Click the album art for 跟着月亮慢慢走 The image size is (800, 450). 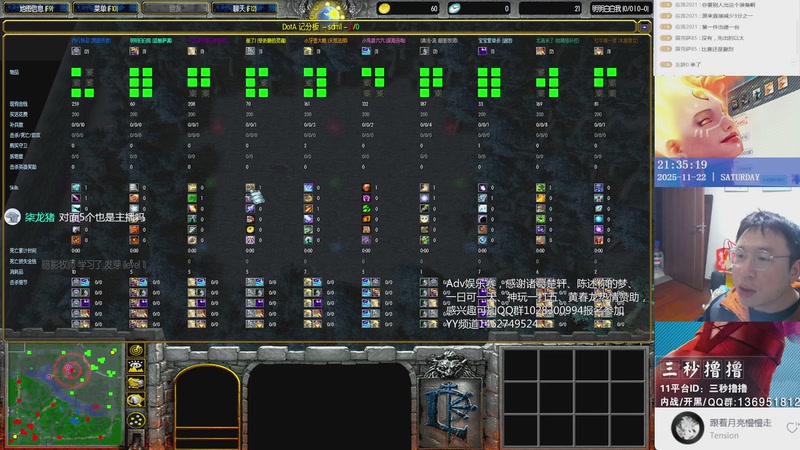(687, 428)
